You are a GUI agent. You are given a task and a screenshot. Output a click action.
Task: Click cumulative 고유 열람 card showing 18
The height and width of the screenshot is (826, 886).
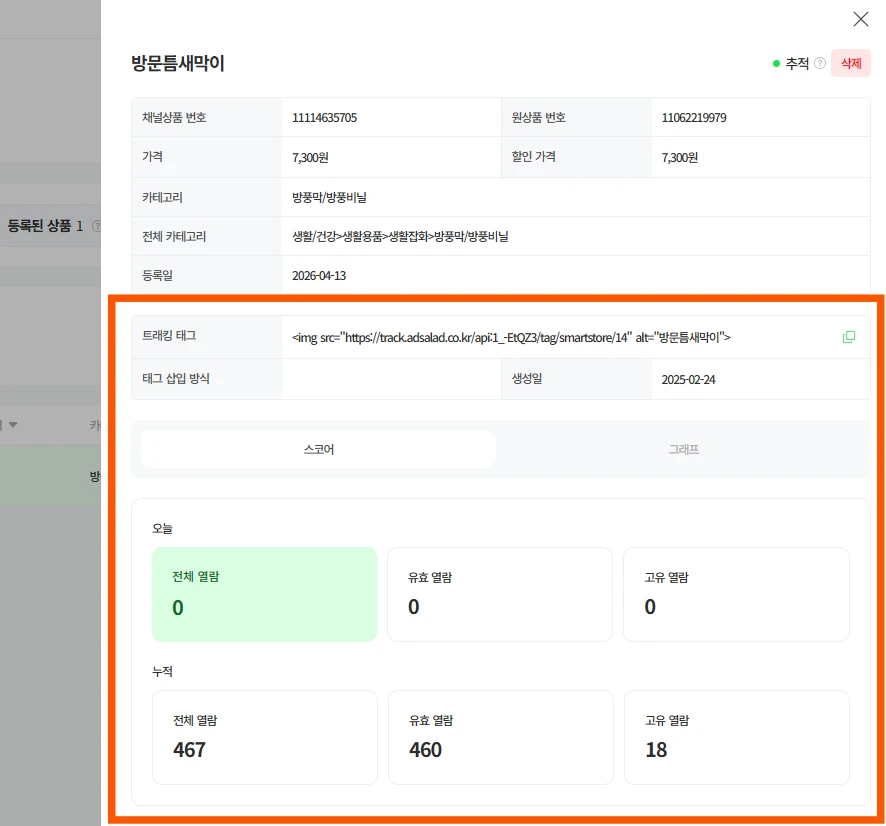pyautogui.click(x=735, y=737)
